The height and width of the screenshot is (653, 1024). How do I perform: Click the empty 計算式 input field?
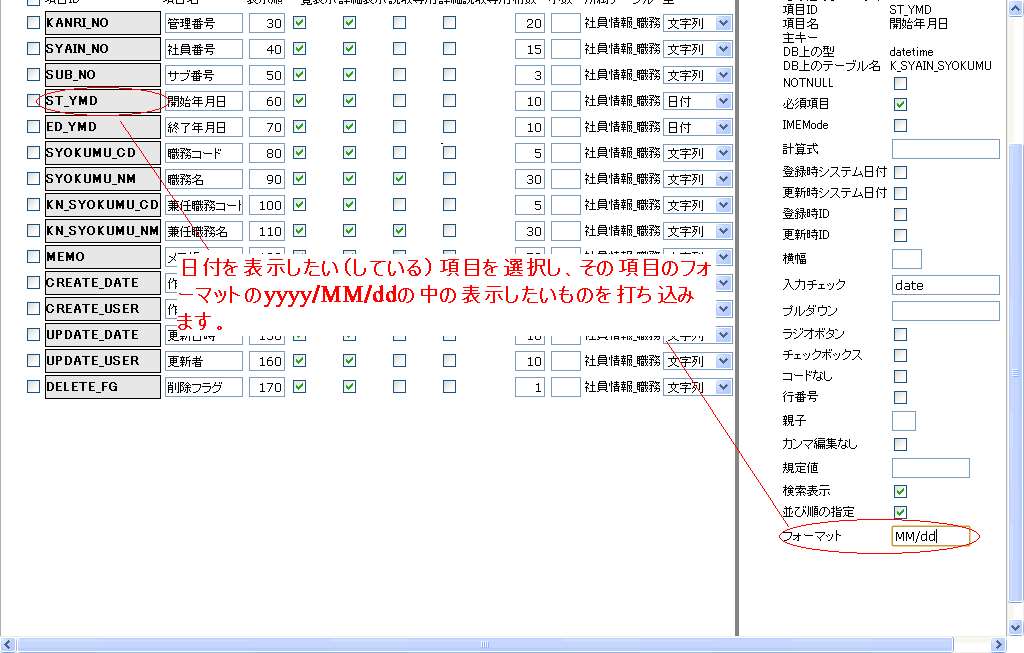945,149
